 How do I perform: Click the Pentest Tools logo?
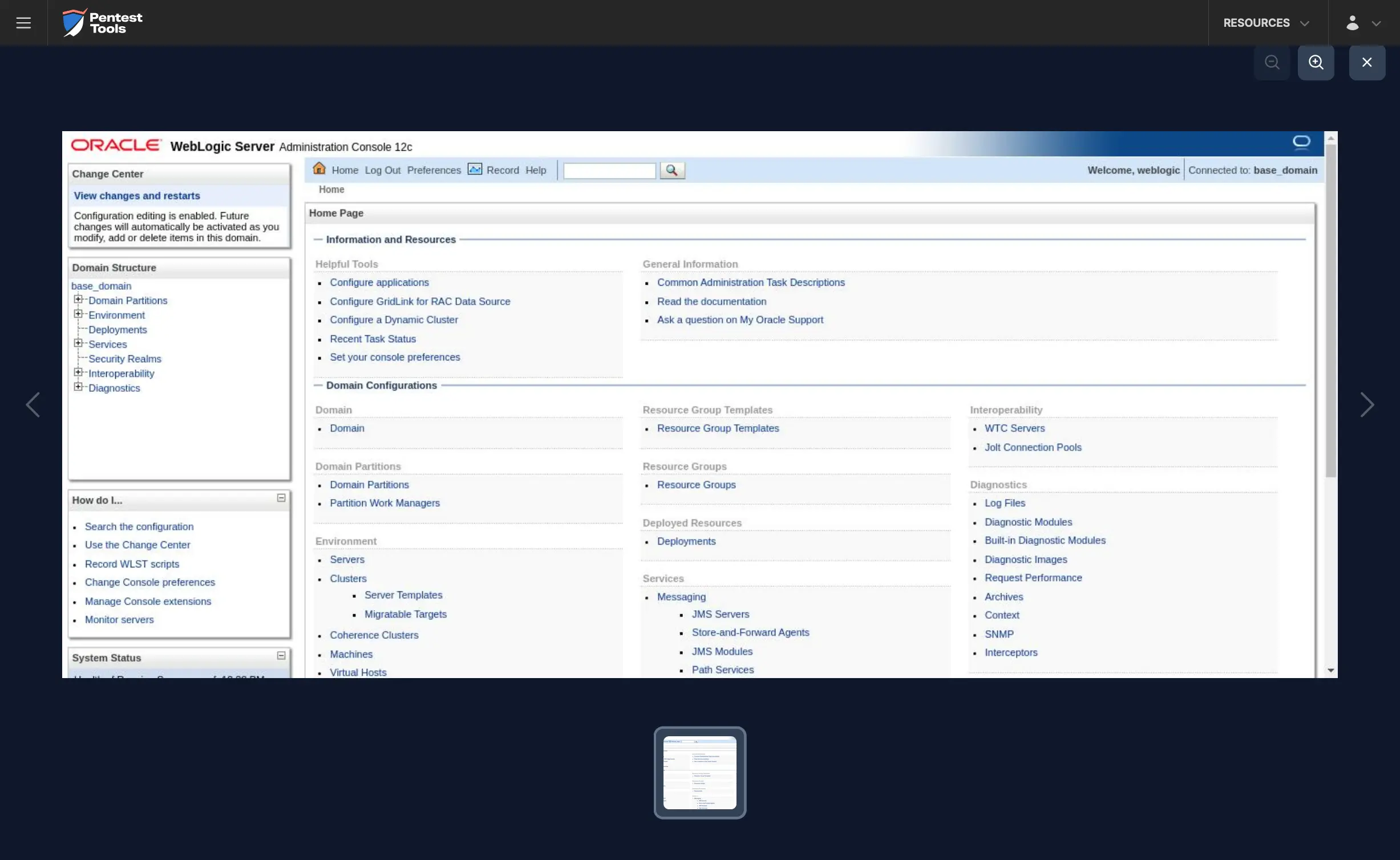pyautogui.click(x=102, y=23)
